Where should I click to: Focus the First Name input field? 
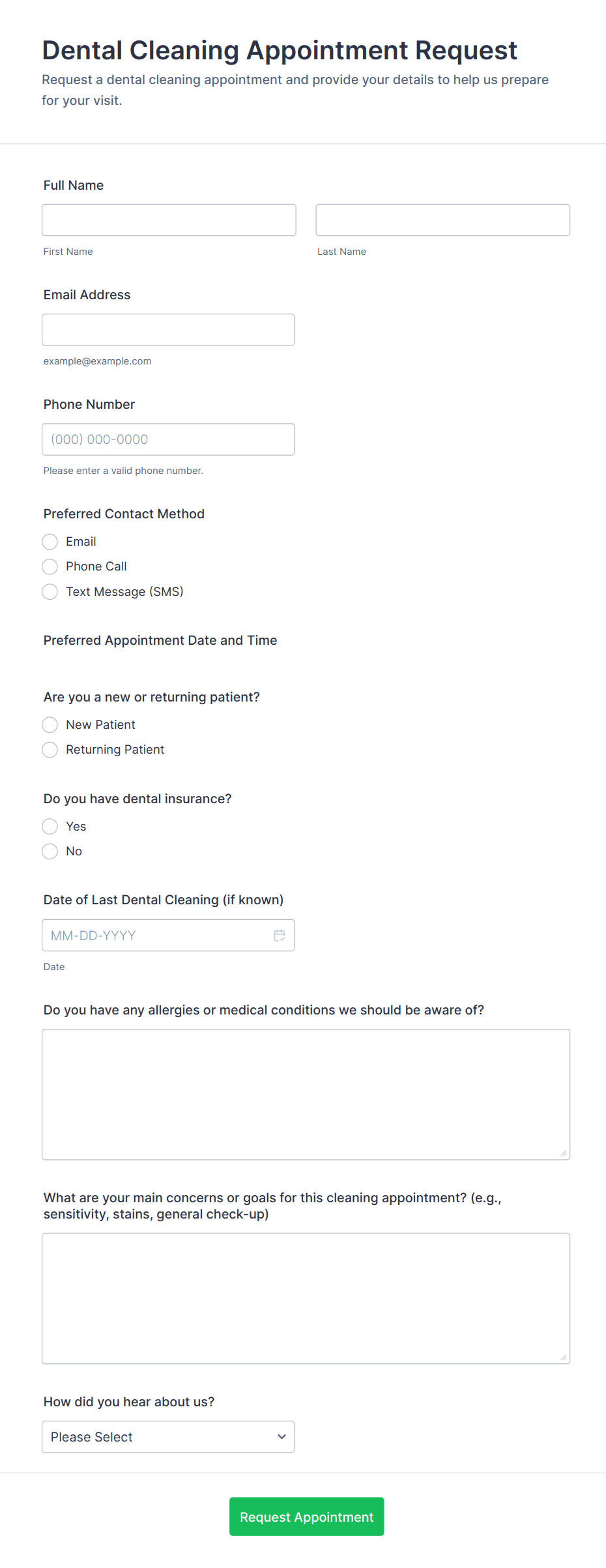[x=169, y=220]
